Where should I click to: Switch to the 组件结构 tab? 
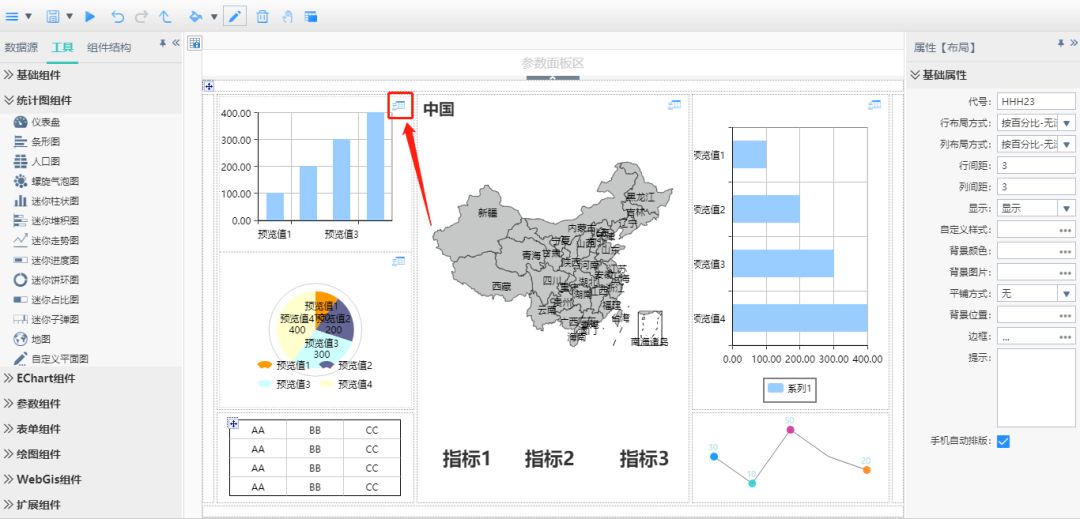pos(108,47)
